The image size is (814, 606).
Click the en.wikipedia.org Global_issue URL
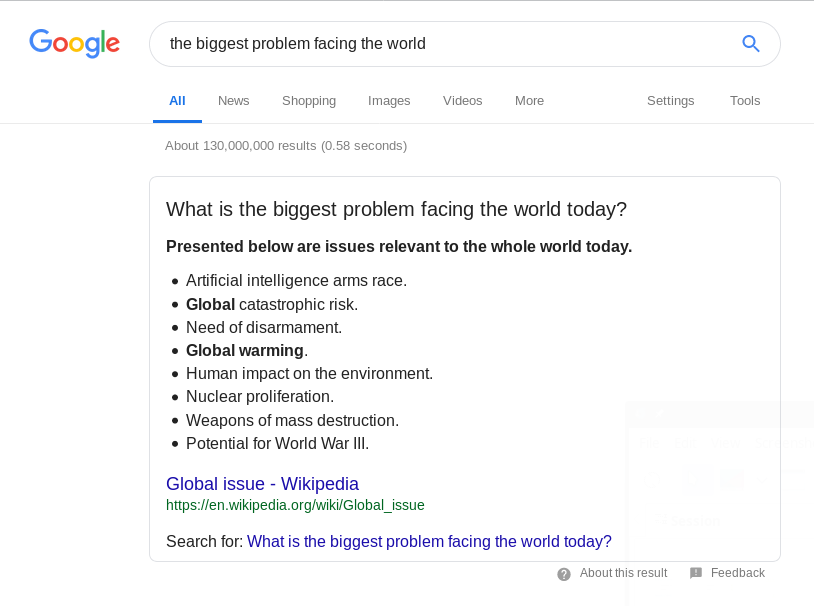[295, 505]
